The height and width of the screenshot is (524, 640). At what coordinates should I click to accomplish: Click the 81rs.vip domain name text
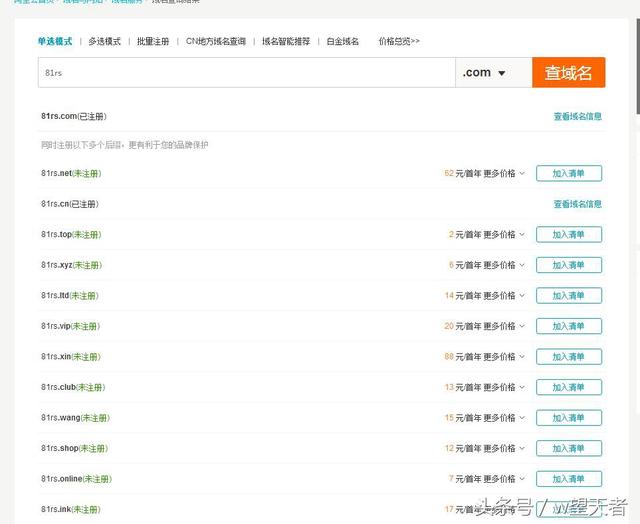56,326
